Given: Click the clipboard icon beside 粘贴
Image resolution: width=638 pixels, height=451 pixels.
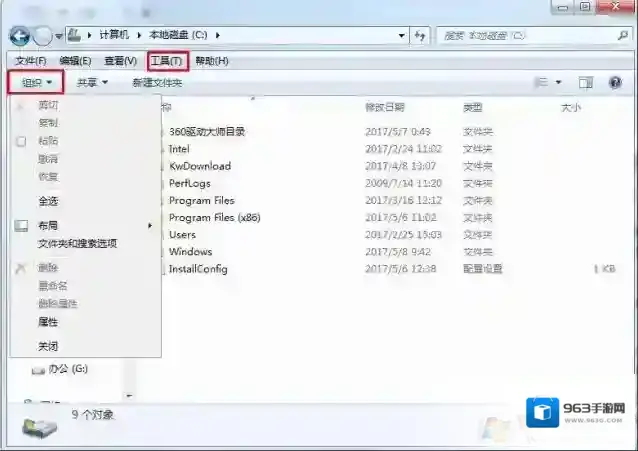Looking at the screenshot, I should pyautogui.click(x=21, y=141).
